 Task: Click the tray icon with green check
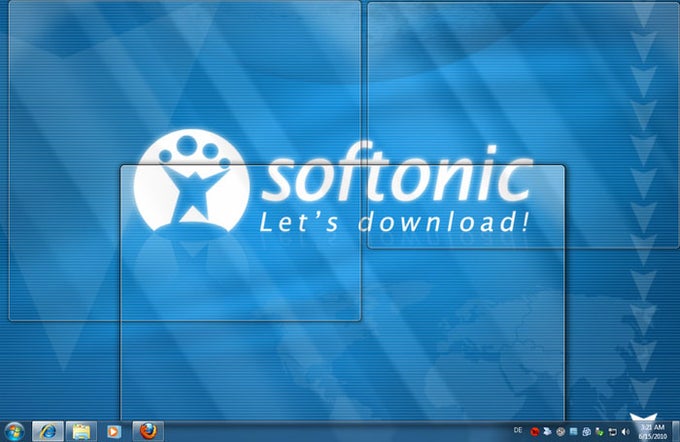coord(600,432)
